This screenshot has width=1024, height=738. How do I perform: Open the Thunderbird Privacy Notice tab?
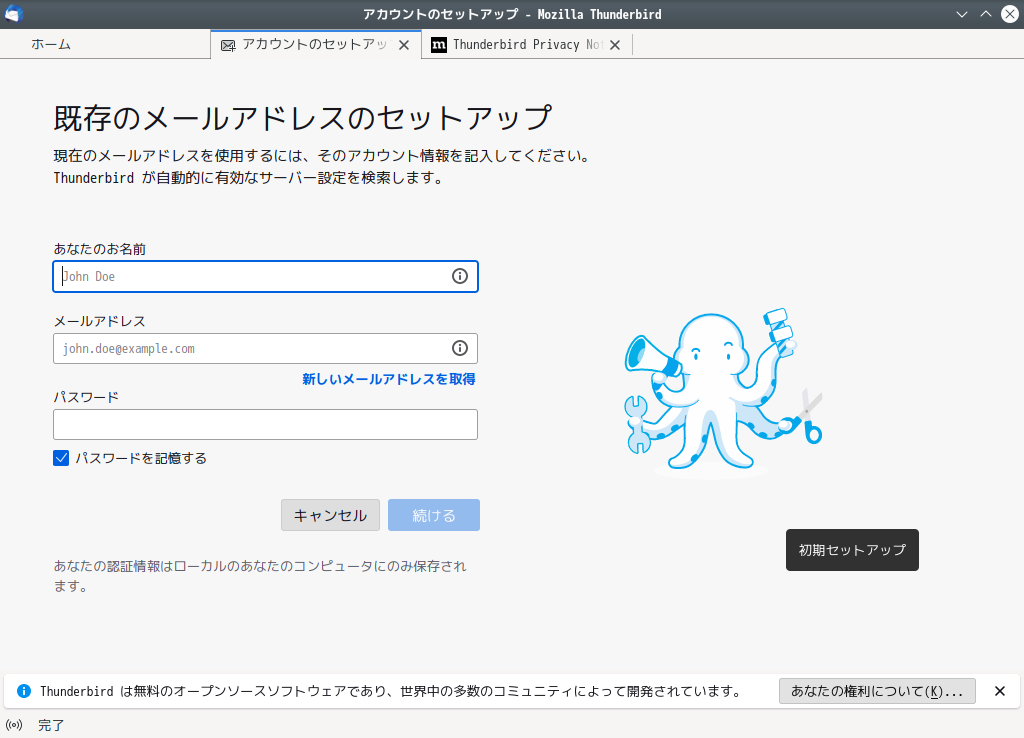[526, 44]
